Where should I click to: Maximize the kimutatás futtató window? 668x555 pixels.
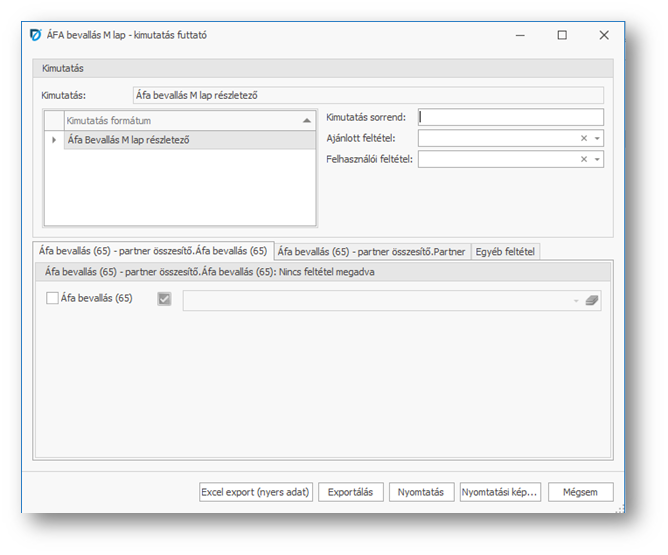(x=562, y=35)
